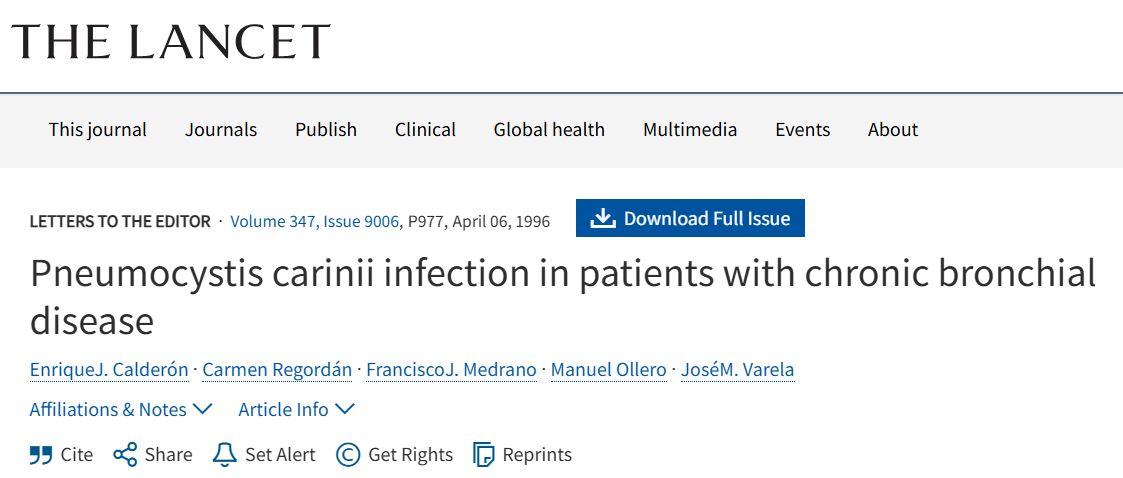Click the download arrow icon
The height and width of the screenshot is (478, 1123).
[603, 218]
